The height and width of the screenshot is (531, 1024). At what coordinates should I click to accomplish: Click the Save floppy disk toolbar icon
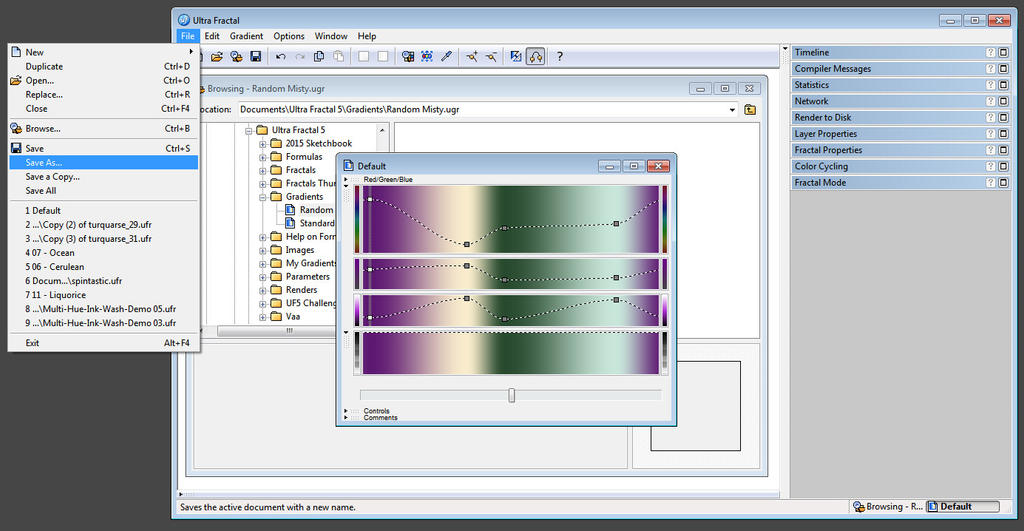(256, 57)
